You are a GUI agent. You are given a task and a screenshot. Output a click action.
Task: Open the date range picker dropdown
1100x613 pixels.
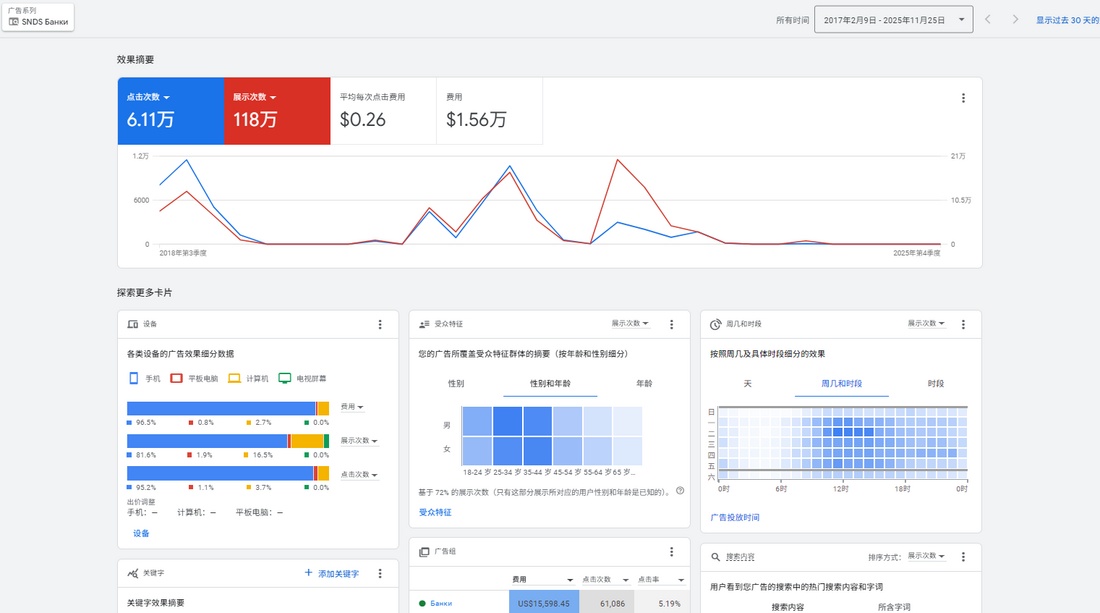893,20
